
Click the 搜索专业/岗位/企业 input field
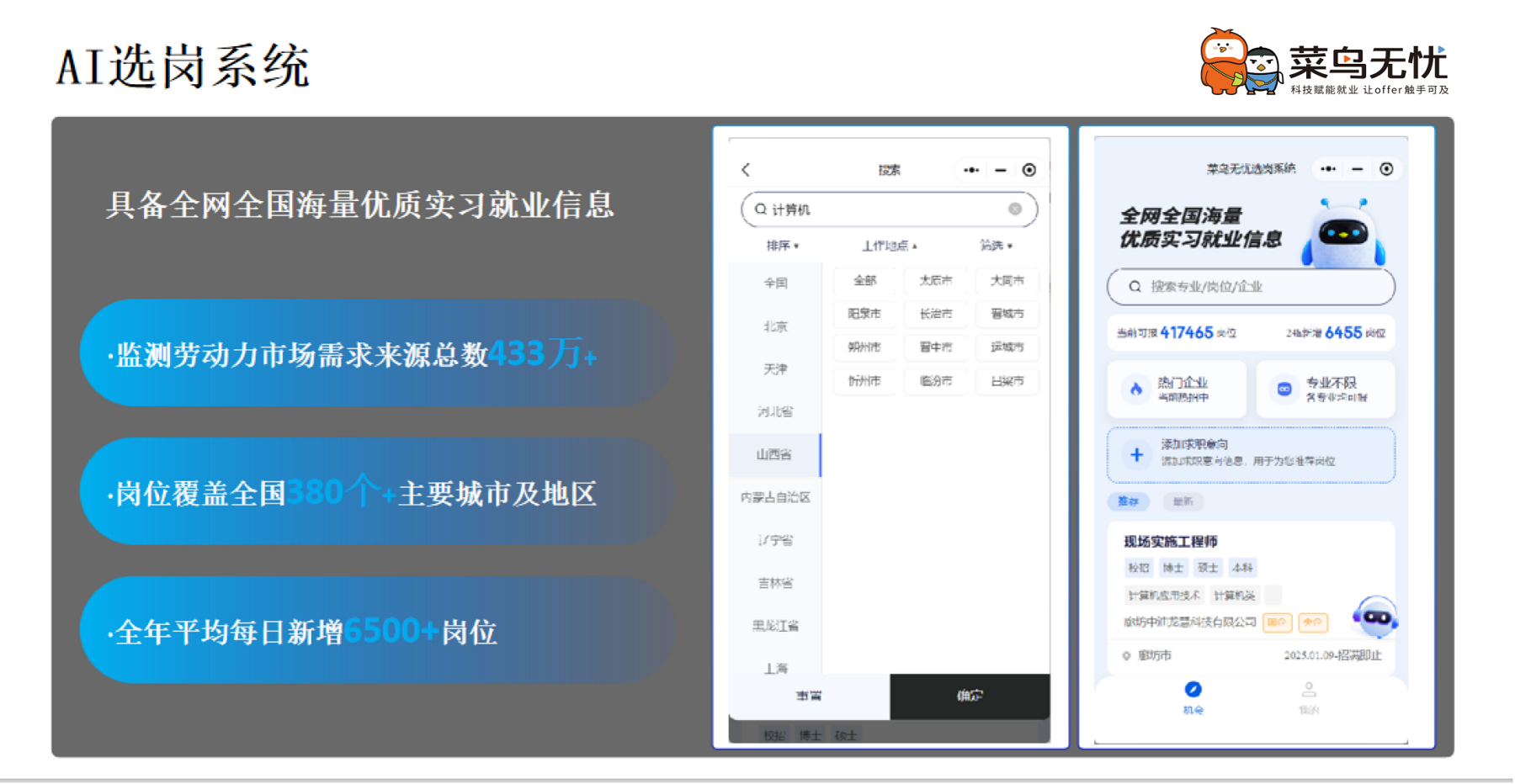click(x=1250, y=287)
